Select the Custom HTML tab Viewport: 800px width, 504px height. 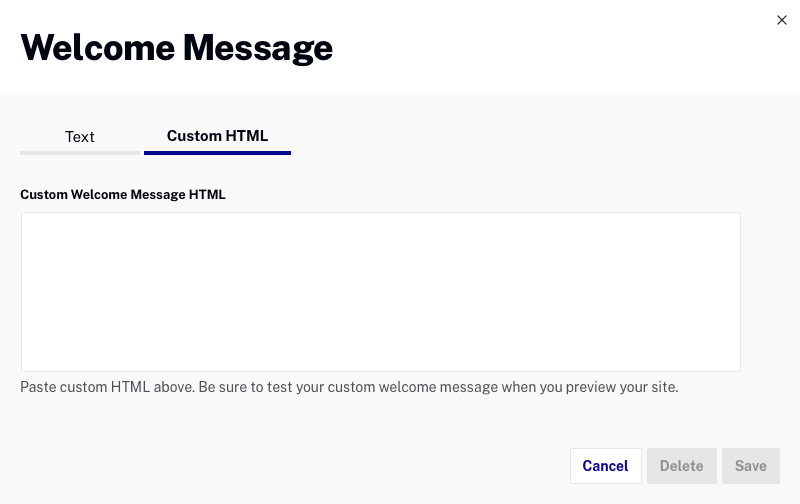[217, 136]
